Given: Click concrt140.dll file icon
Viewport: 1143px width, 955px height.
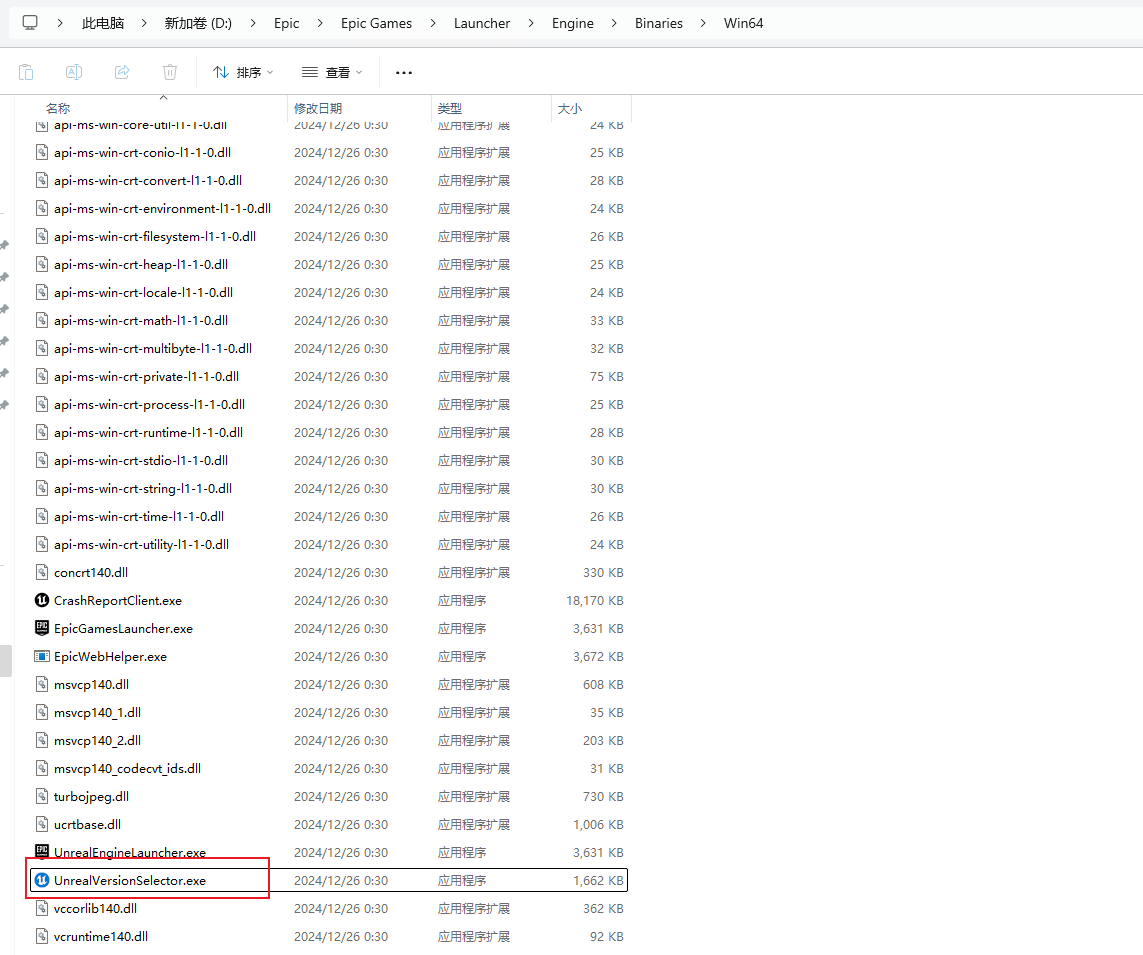Looking at the screenshot, I should [x=42, y=572].
